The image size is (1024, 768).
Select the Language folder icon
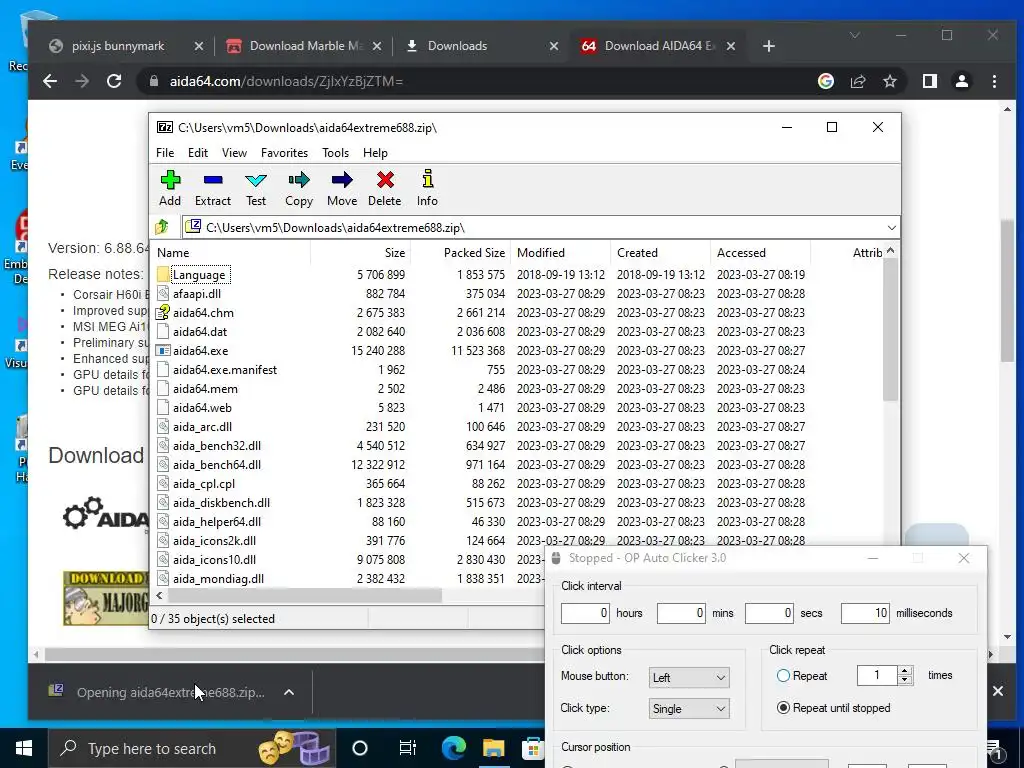(x=163, y=274)
